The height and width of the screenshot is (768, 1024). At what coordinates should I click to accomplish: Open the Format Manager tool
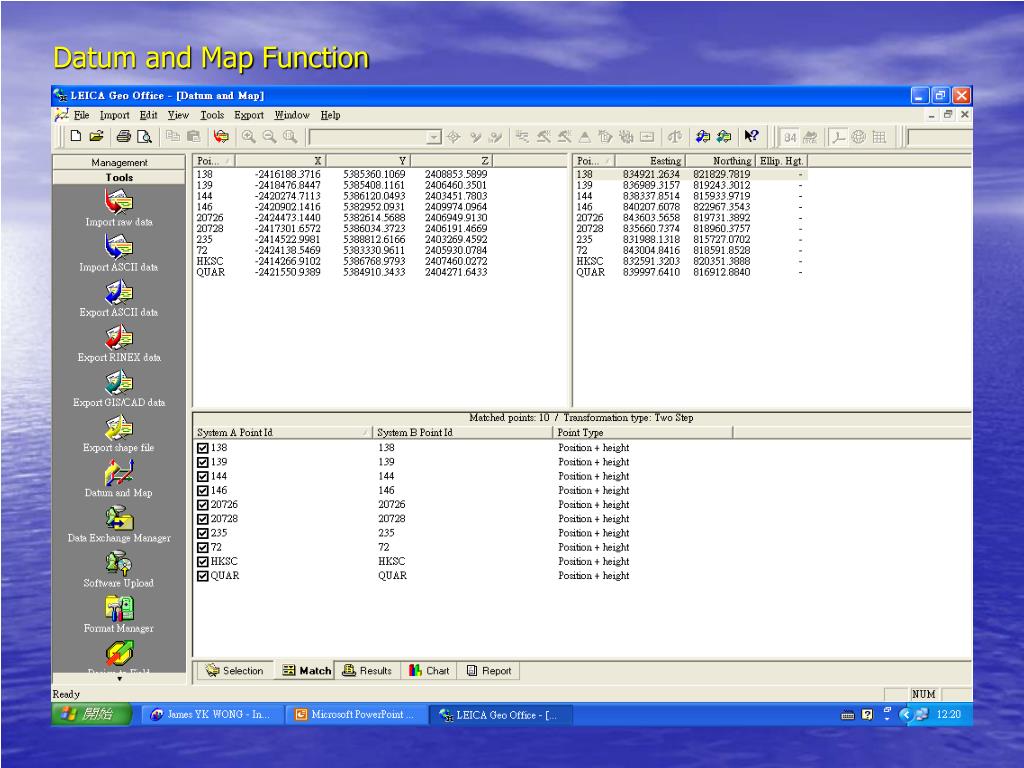tap(119, 614)
